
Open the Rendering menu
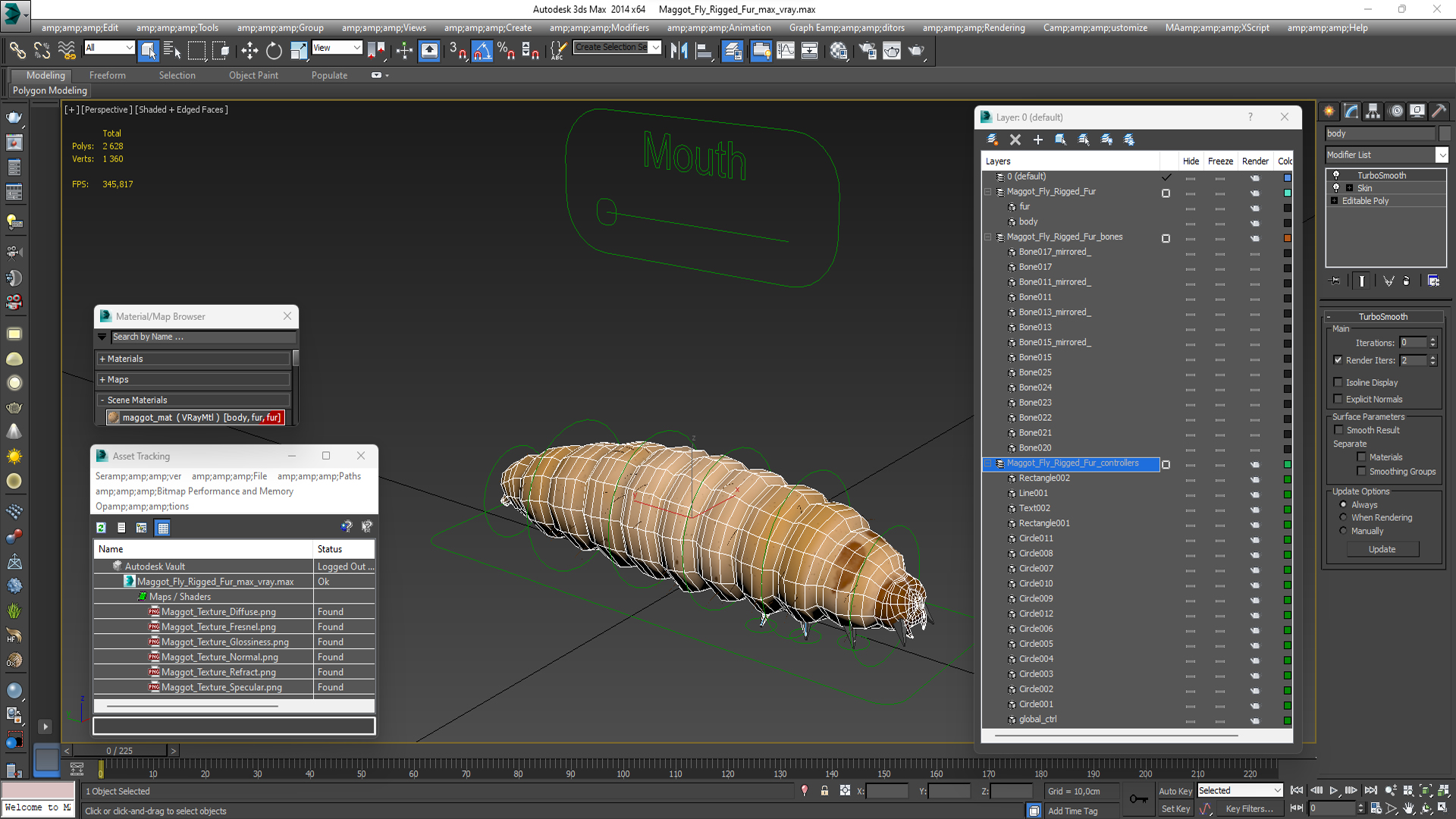click(973, 28)
